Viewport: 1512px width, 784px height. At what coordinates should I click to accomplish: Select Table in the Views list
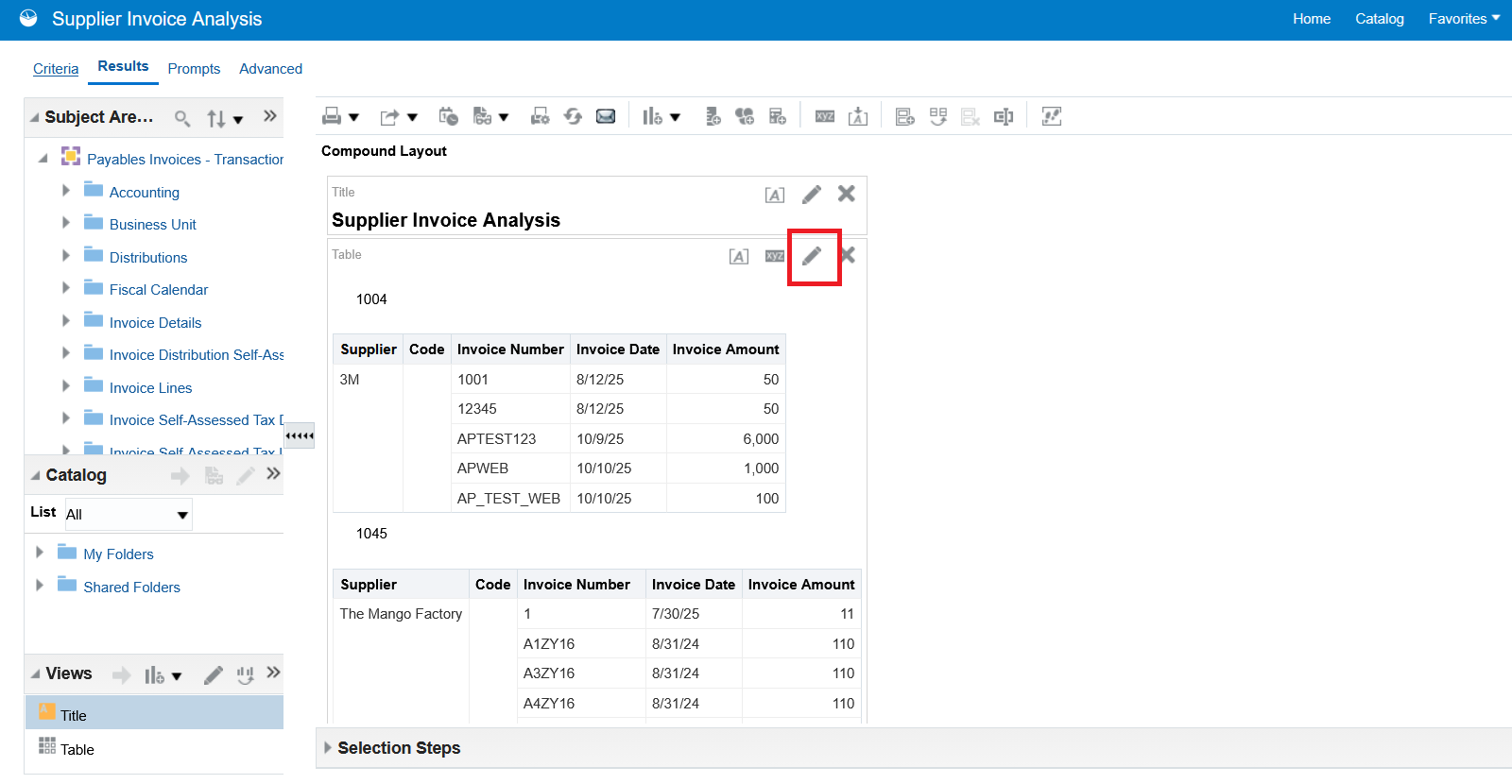click(77, 749)
